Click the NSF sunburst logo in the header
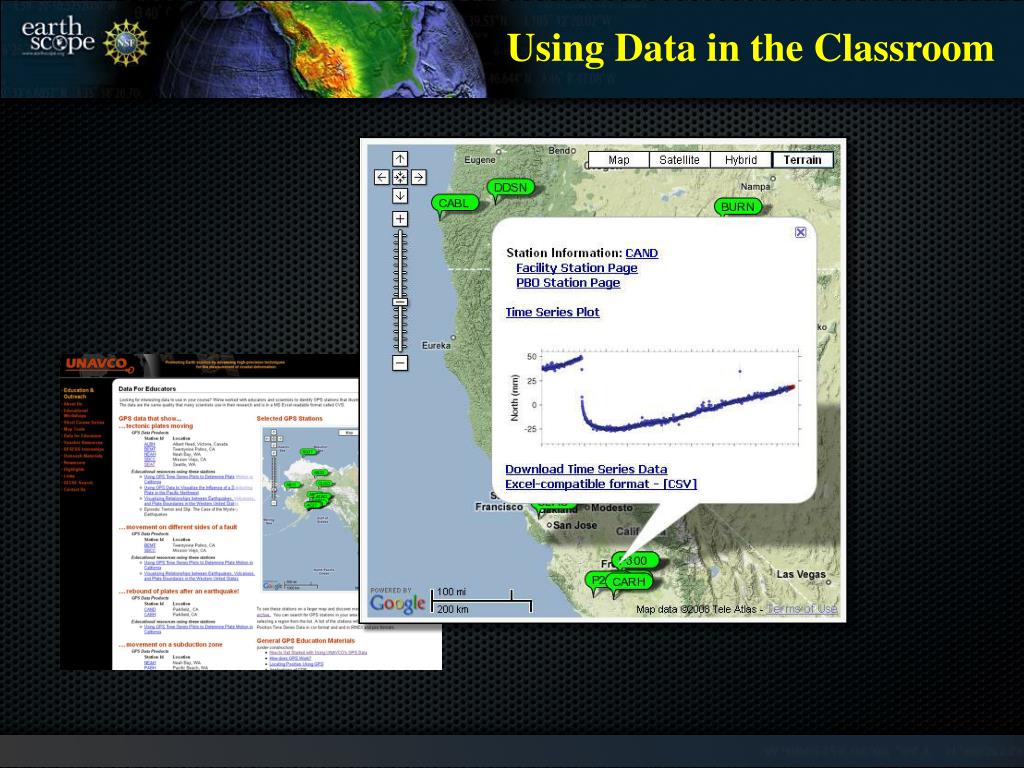1024x768 pixels. [x=126, y=43]
